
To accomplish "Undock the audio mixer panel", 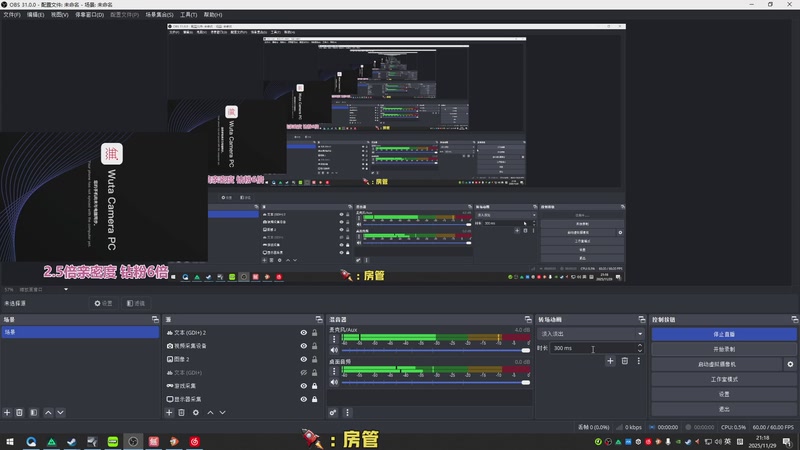I will (x=528, y=319).
